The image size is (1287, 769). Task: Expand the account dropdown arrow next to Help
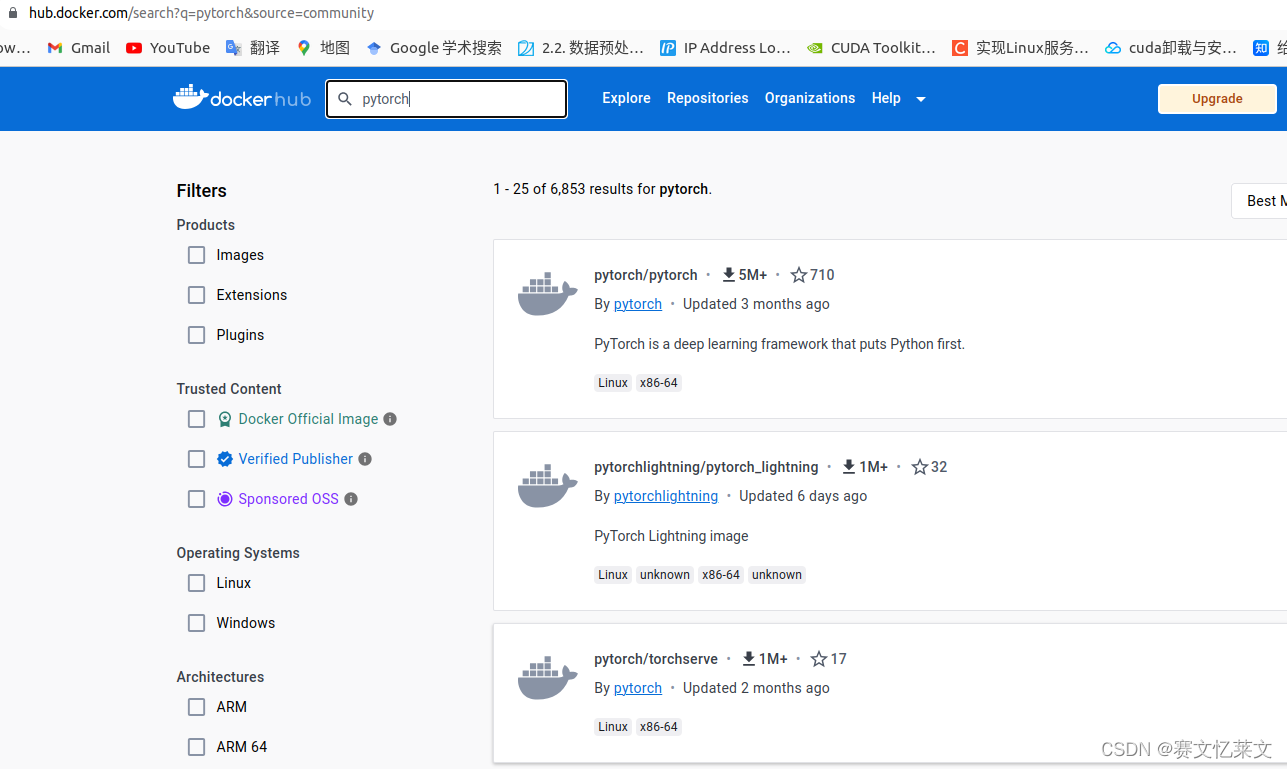(x=921, y=99)
